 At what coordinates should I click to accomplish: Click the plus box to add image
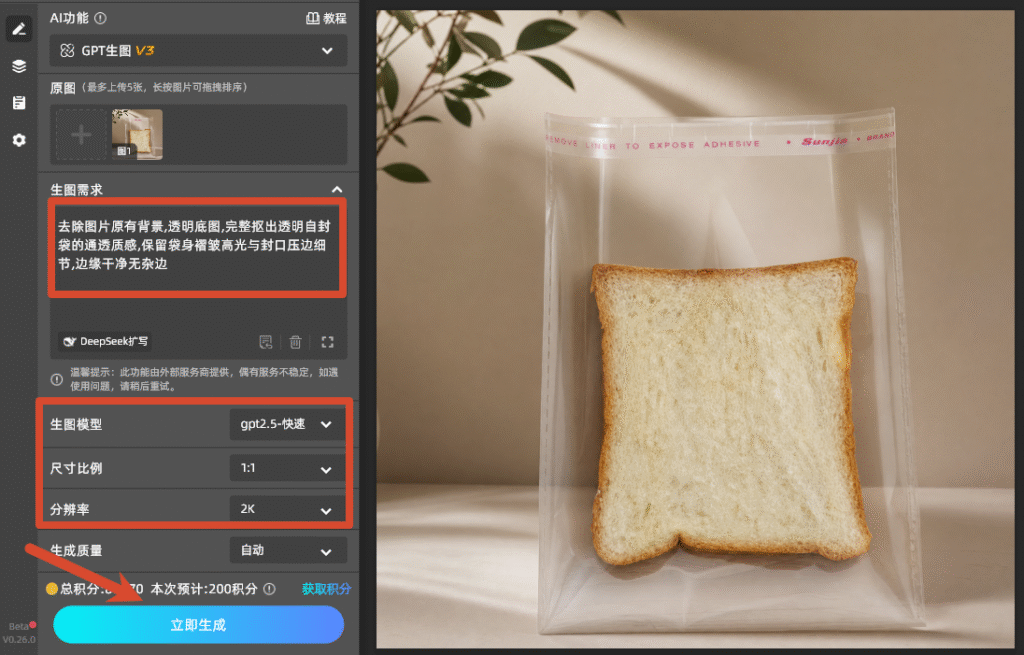click(x=81, y=135)
